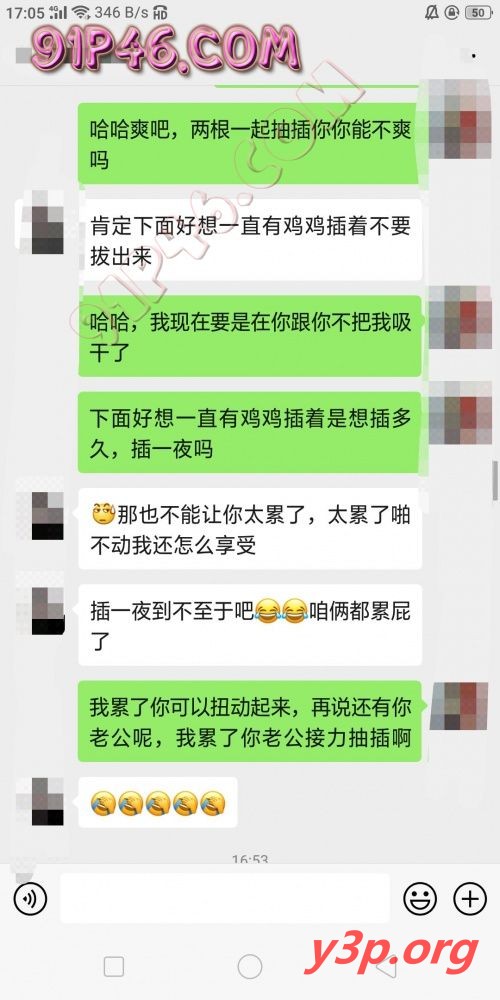
Task: Tap the last green sent message bubble
Action: (250, 721)
